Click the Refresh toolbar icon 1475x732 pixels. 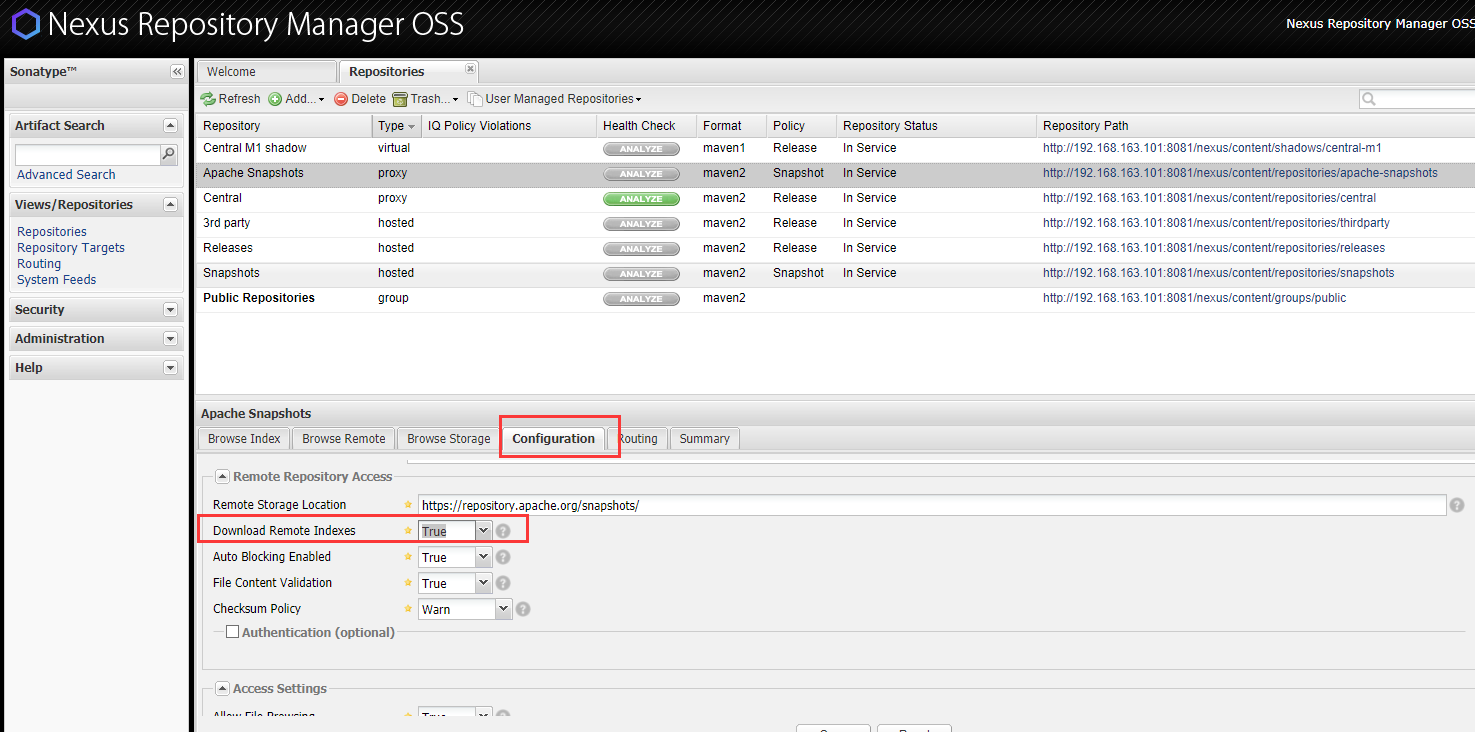coord(208,99)
